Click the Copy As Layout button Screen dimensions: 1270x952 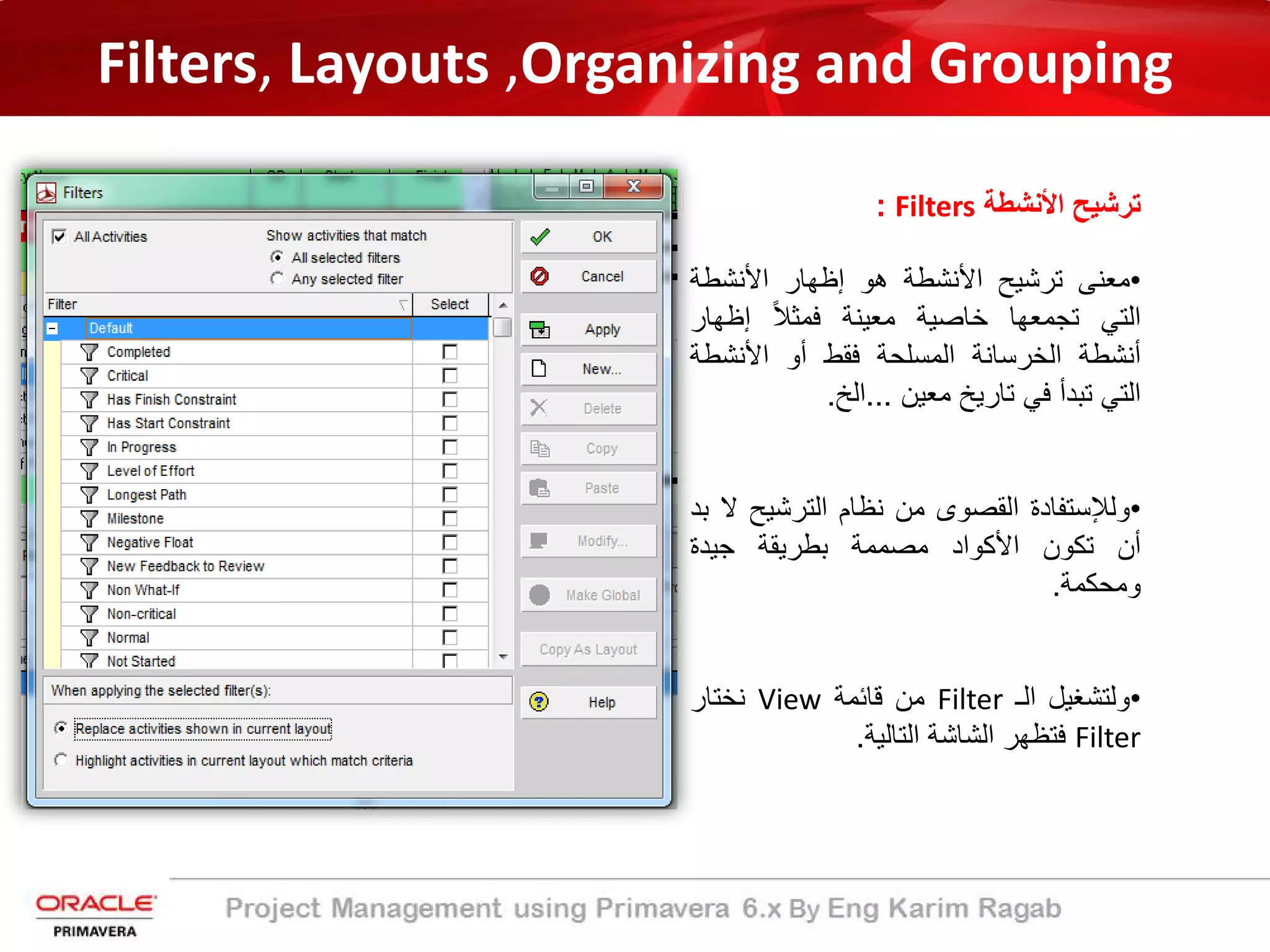[x=588, y=649]
